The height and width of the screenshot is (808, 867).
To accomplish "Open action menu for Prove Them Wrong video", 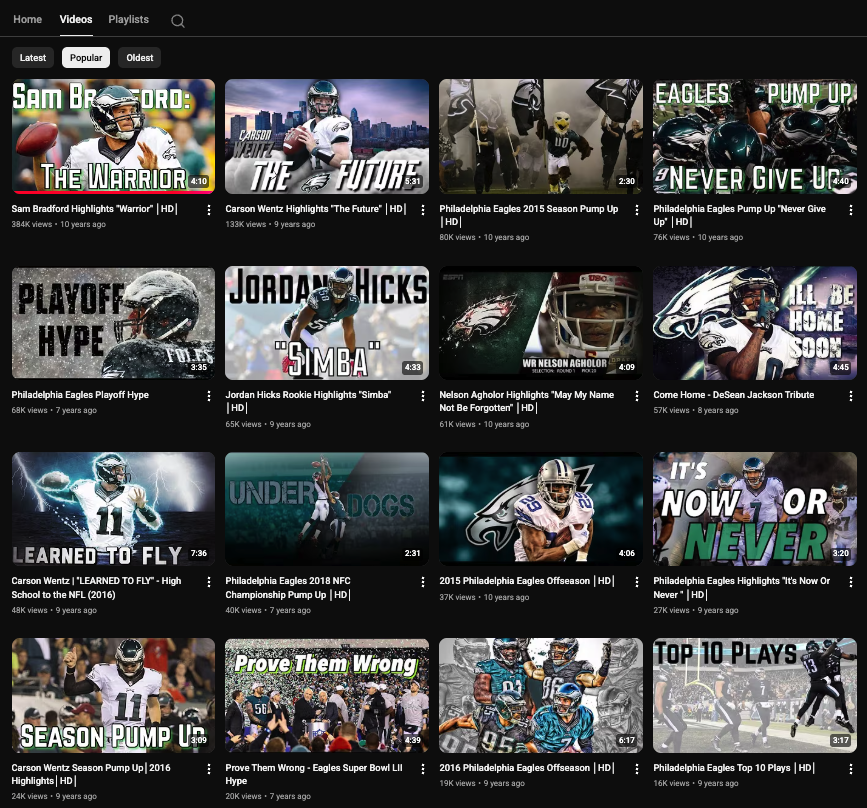I will pos(423,769).
